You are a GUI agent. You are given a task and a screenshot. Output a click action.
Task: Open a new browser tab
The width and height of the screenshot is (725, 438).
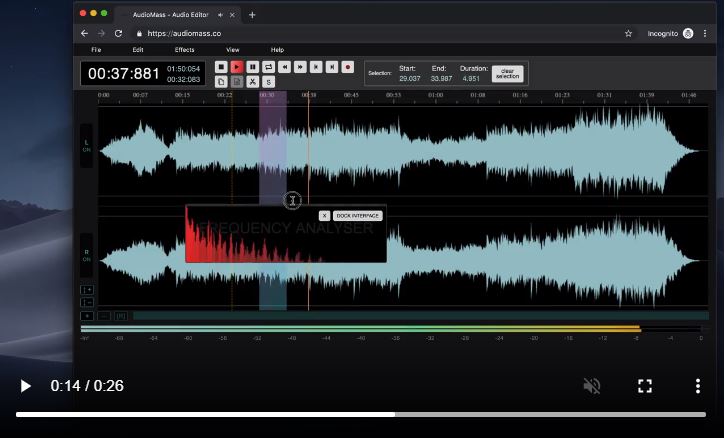pos(252,15)
